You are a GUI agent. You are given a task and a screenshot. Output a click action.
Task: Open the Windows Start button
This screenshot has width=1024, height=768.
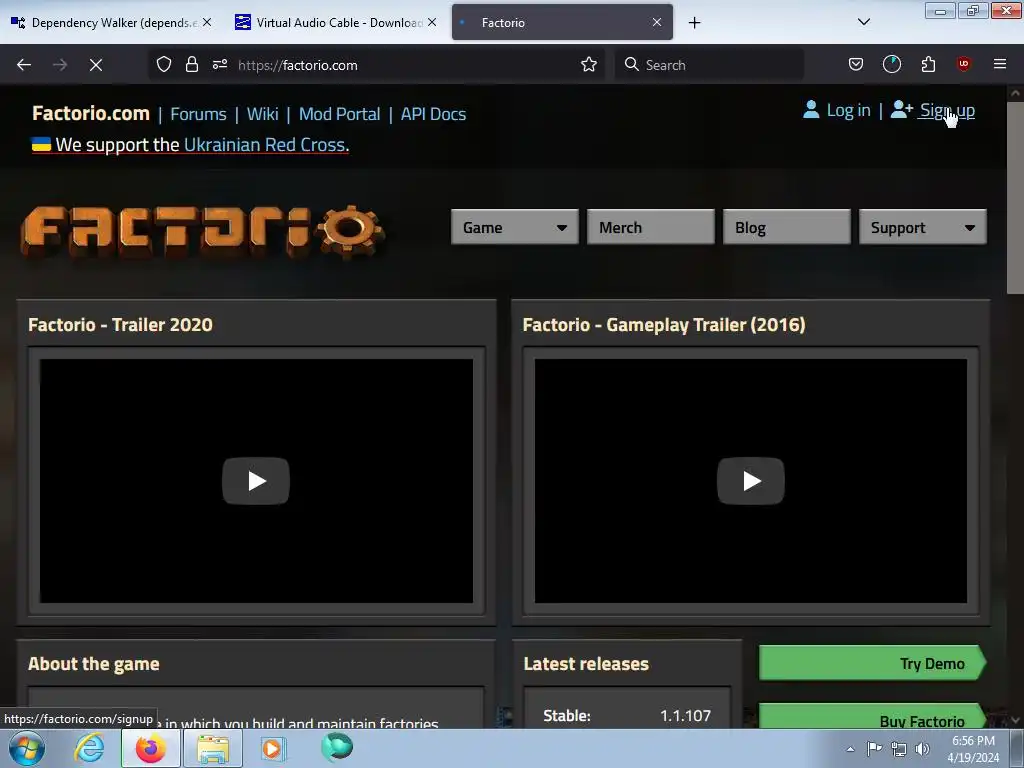click(x=27, y=748)
